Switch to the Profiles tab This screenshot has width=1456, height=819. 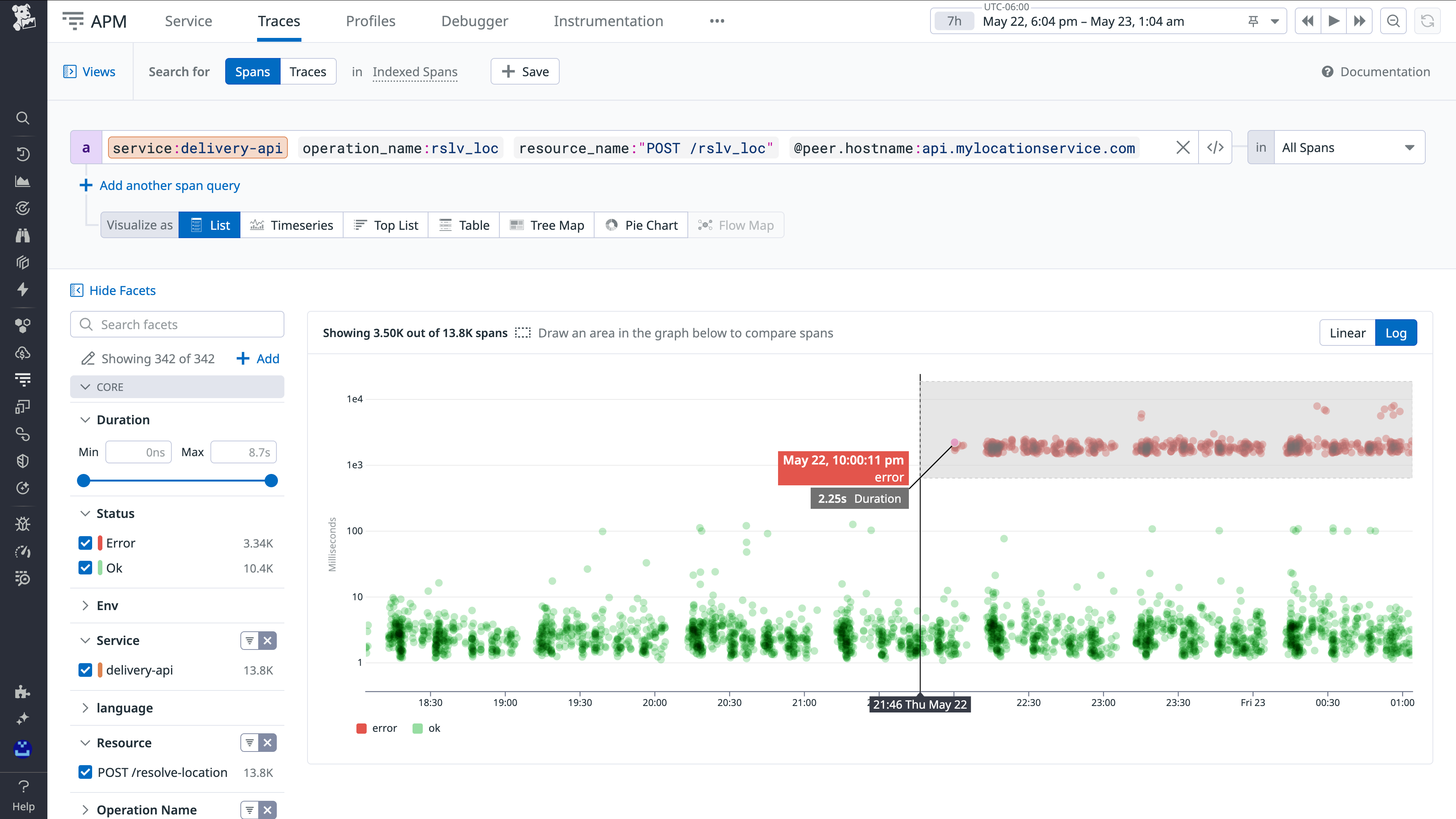[370, 21]
